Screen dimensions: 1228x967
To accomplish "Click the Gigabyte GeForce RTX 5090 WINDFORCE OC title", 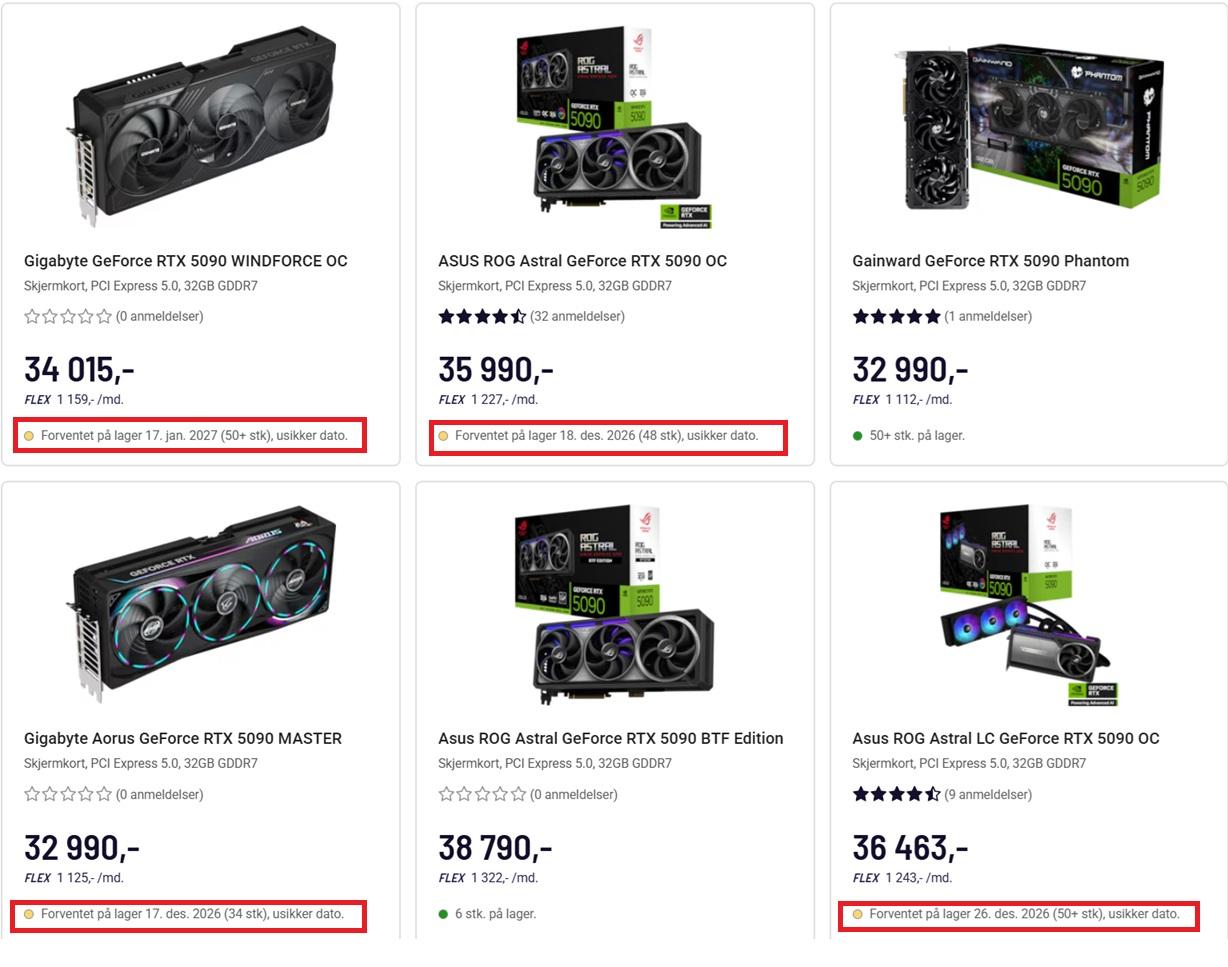I will [x=186, y=261].
